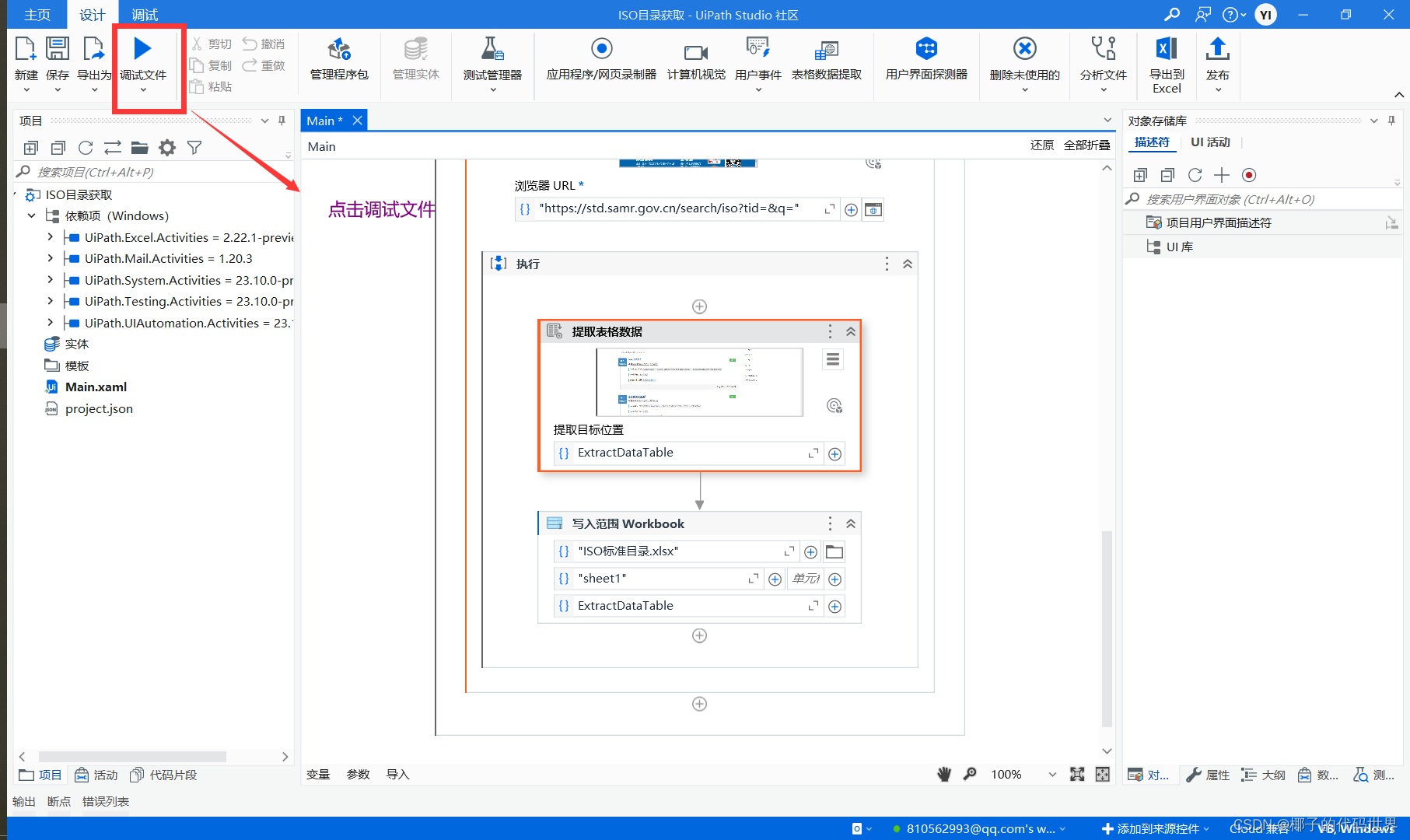Browse for workbook file folder icon
Image resolution: width=1410 pixels, height=840 pixels.
(x=834, y=551)
